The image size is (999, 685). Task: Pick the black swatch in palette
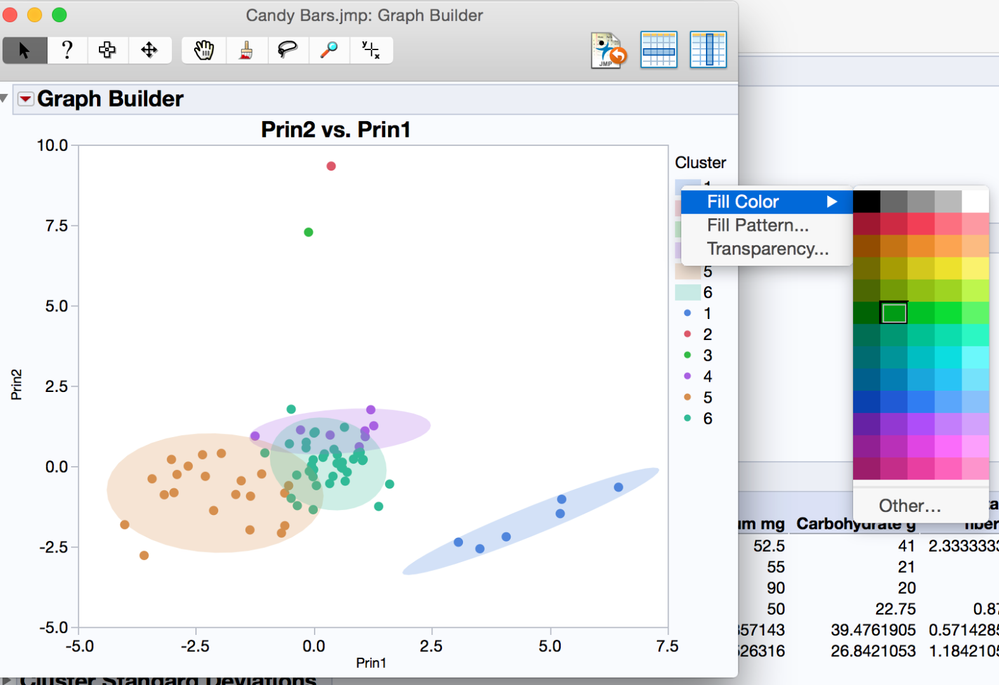coord(866,201)
